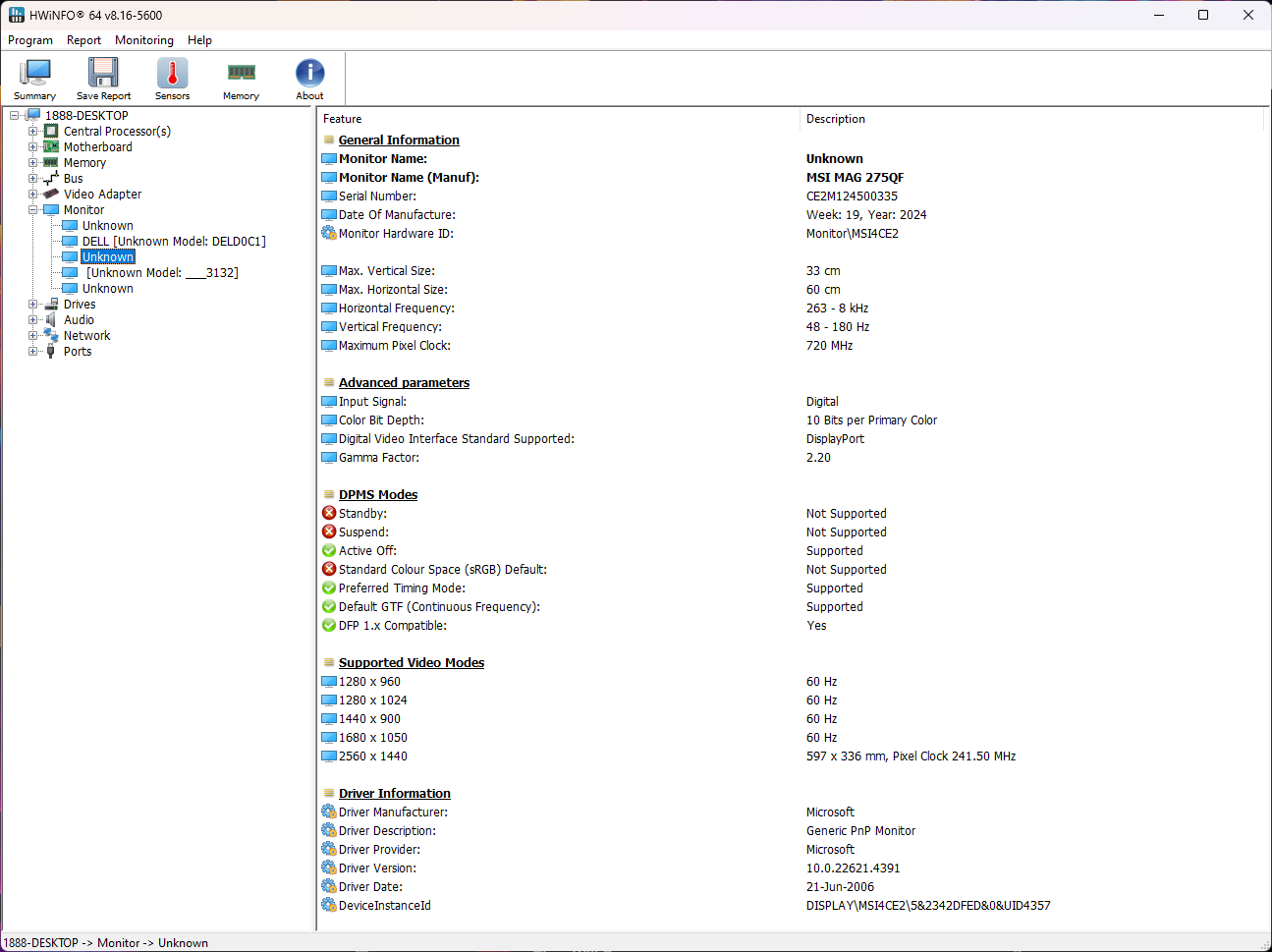Viewport: 1272px width, 952px height.
Task: Select the Color Bit Depth row
Action: (x=792, y=420)
